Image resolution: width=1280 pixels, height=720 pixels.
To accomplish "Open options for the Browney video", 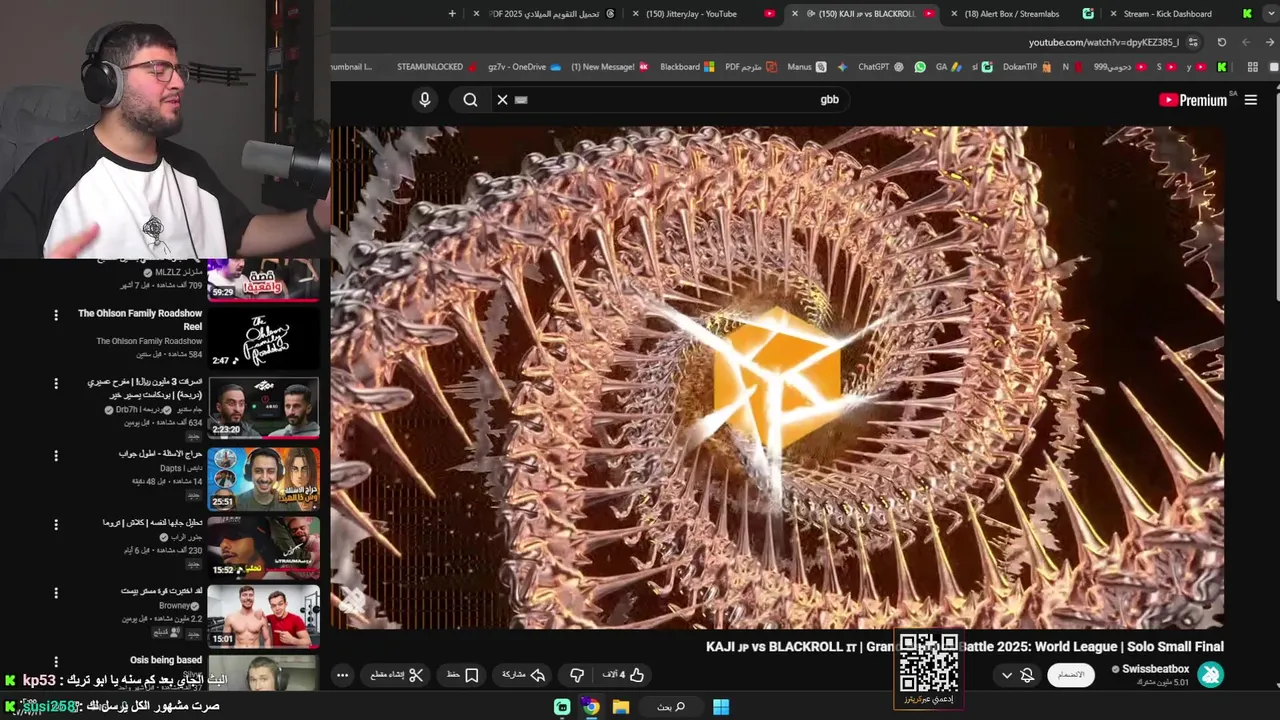I will pyautogui.click(x=56, y=593).
